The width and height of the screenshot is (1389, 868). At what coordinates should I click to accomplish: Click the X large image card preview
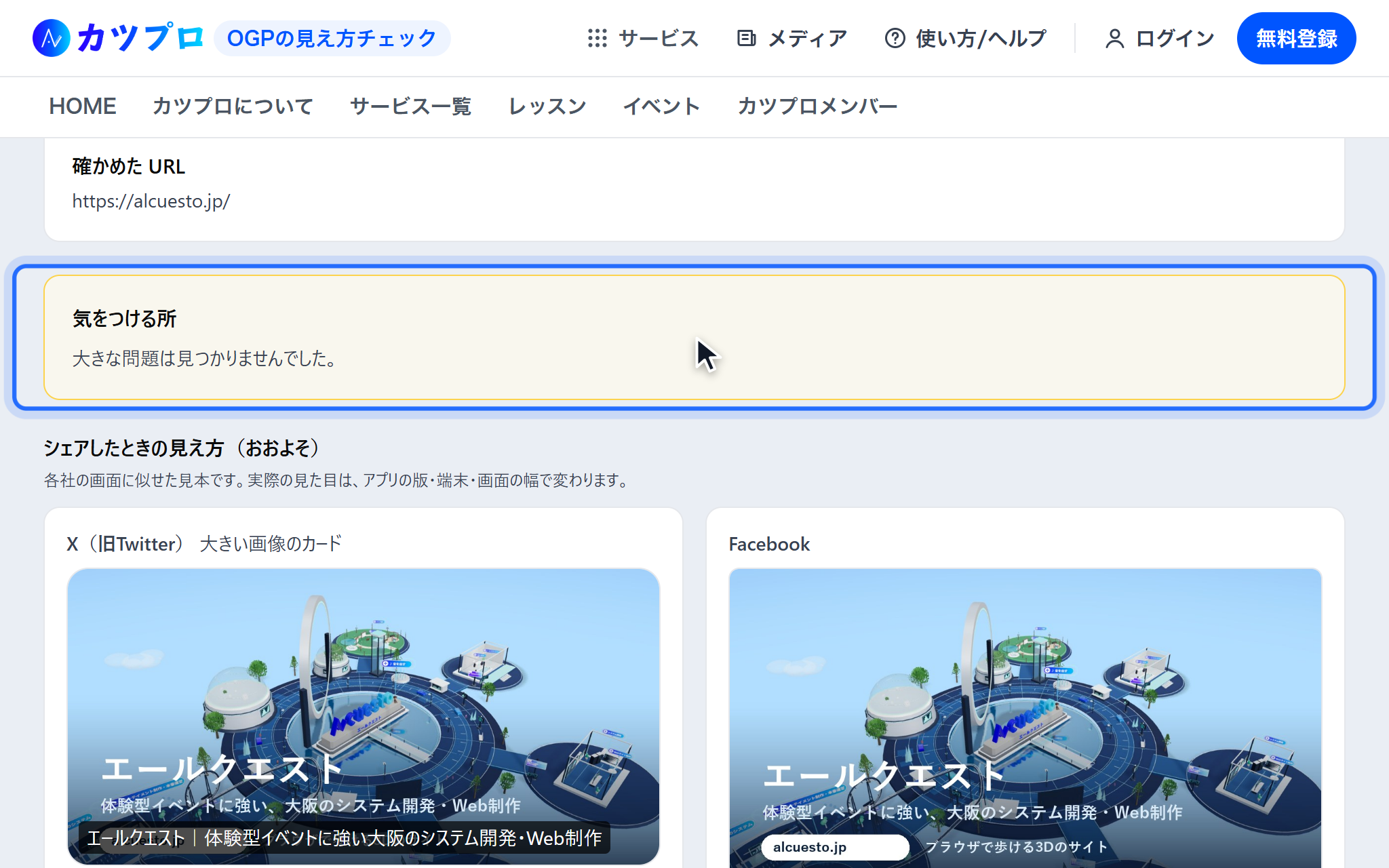[364, 716]
